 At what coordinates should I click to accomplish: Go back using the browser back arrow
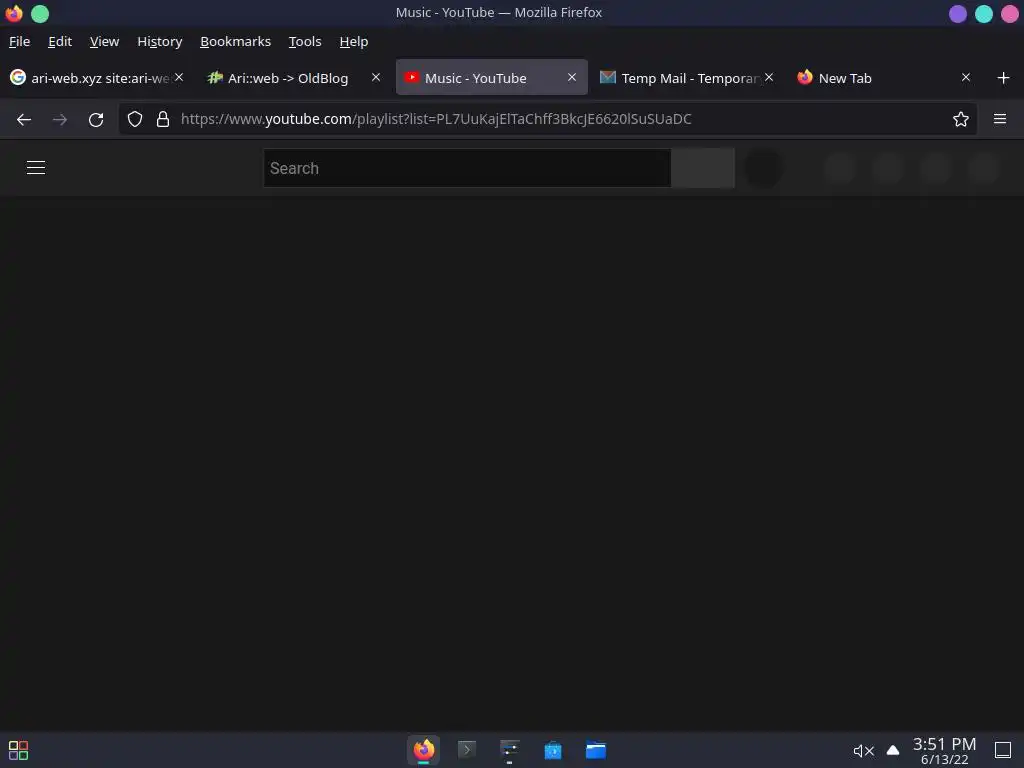pos(24,120)
